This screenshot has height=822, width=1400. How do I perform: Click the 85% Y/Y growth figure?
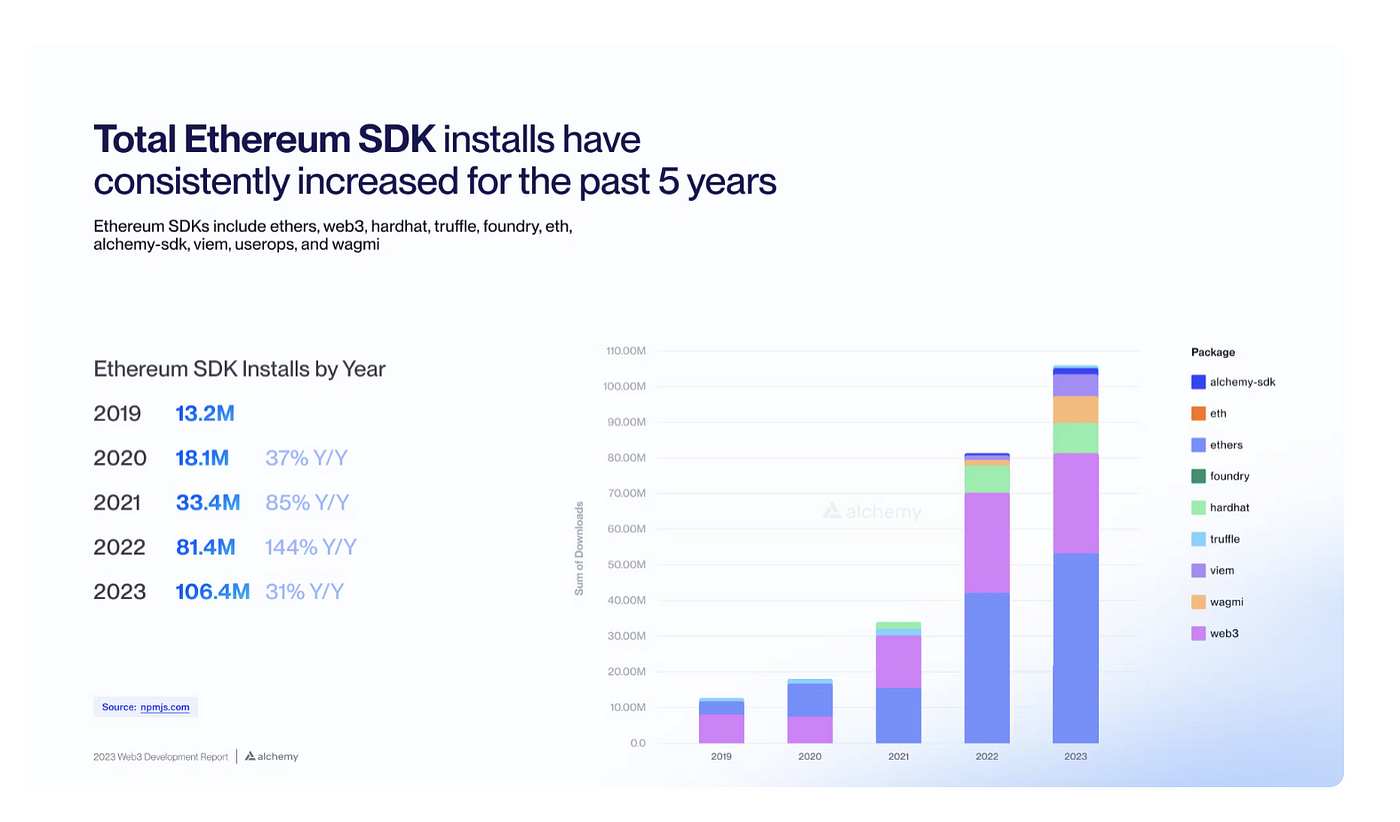coord(307,502)
